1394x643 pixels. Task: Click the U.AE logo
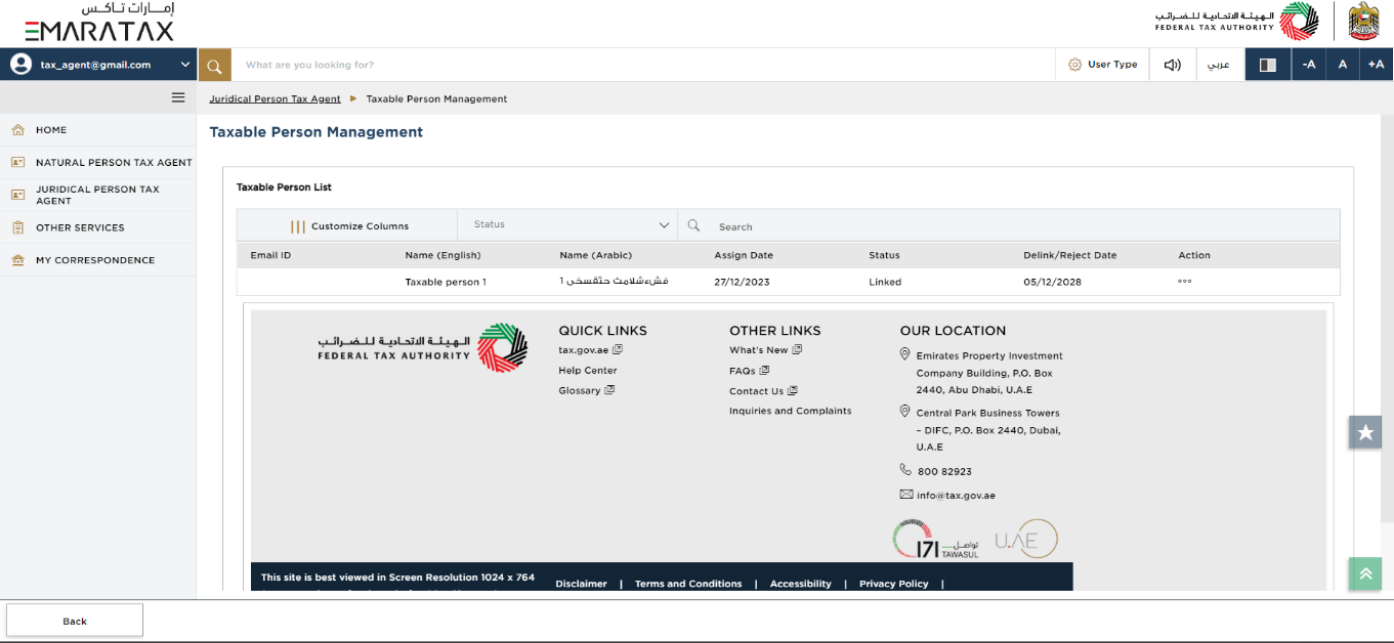tap(1026, 539)
